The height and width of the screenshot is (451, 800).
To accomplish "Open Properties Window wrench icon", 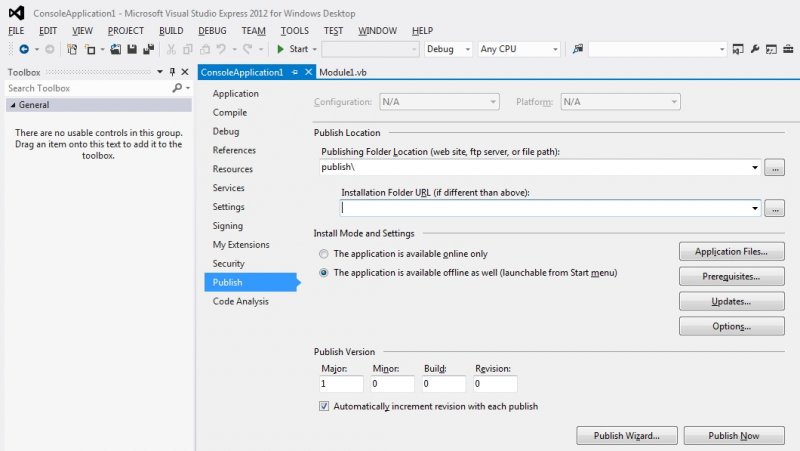I will (x=755, y=49).
